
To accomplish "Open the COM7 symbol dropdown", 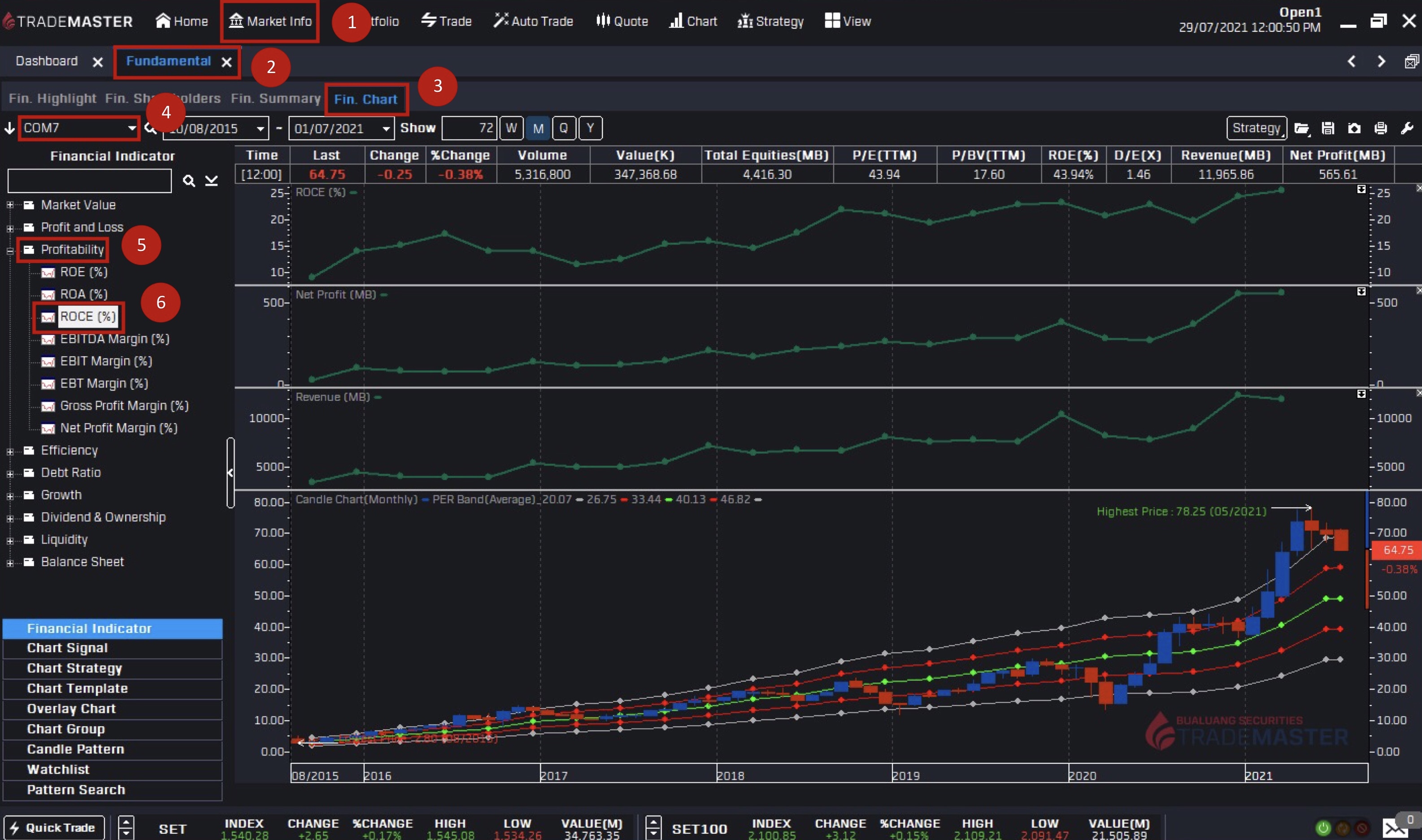I will point(131,128).
